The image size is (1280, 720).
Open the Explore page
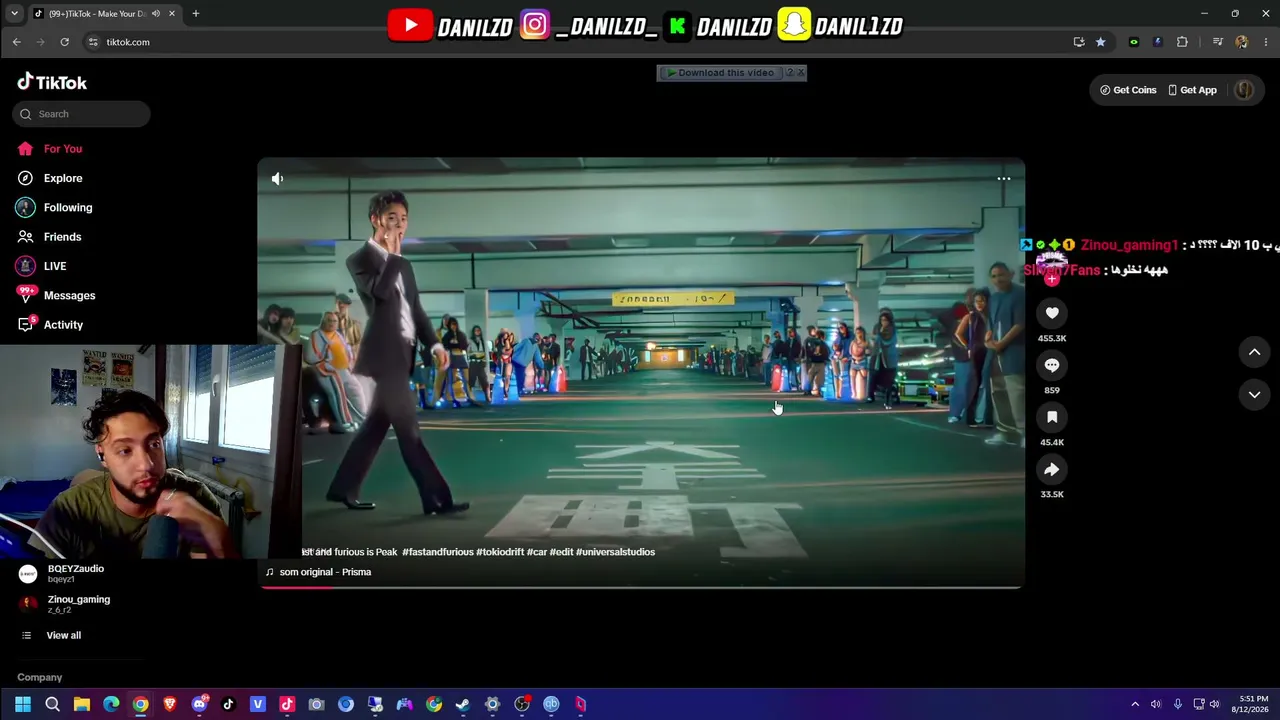click(50, 178)
